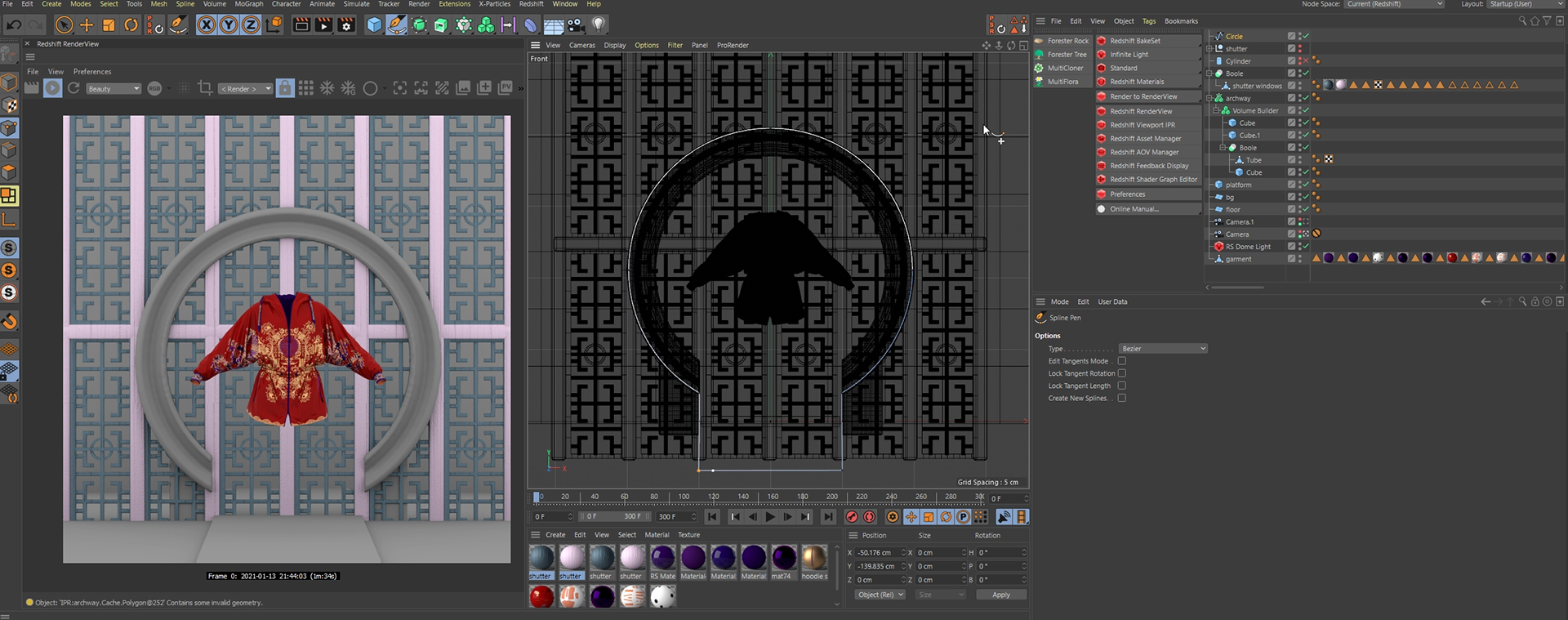The image size is (1568, 620).
Task: Enable the RenderView crop region icon
Action: pyautogui.click(x=205, y=88)
